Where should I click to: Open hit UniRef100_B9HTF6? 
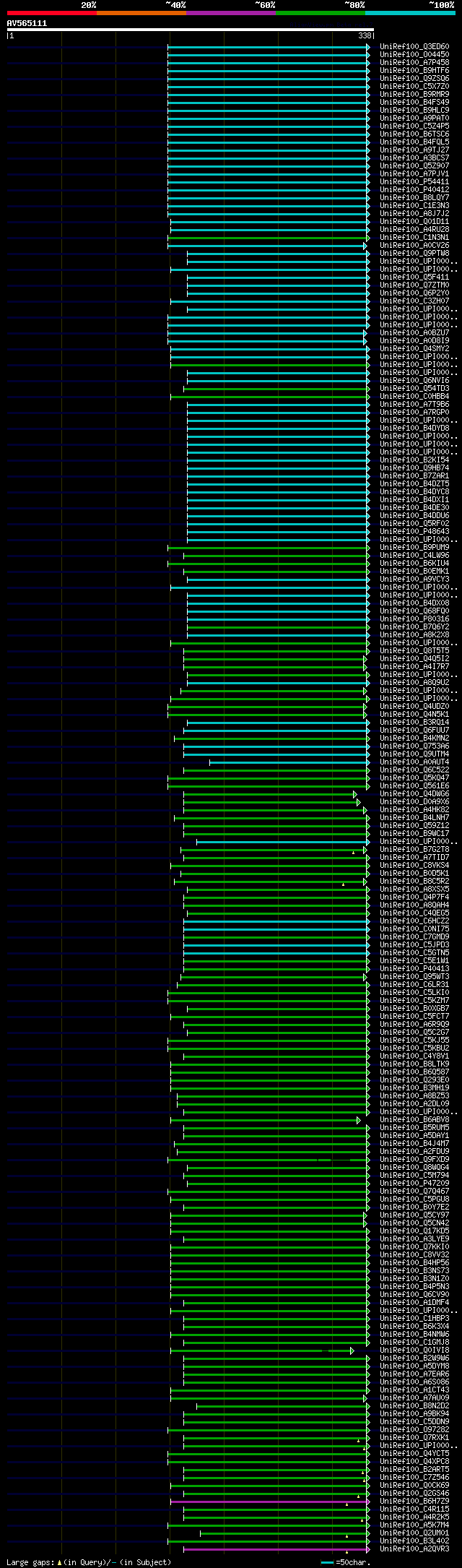pos(414,71)
